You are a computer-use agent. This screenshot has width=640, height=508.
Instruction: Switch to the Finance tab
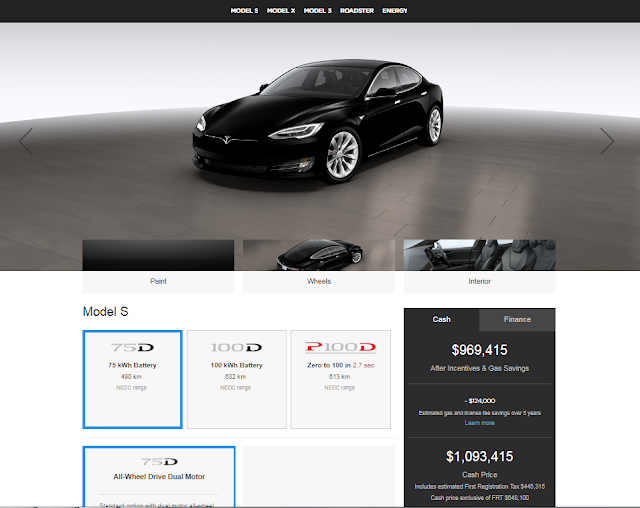(x=517, y=319)
